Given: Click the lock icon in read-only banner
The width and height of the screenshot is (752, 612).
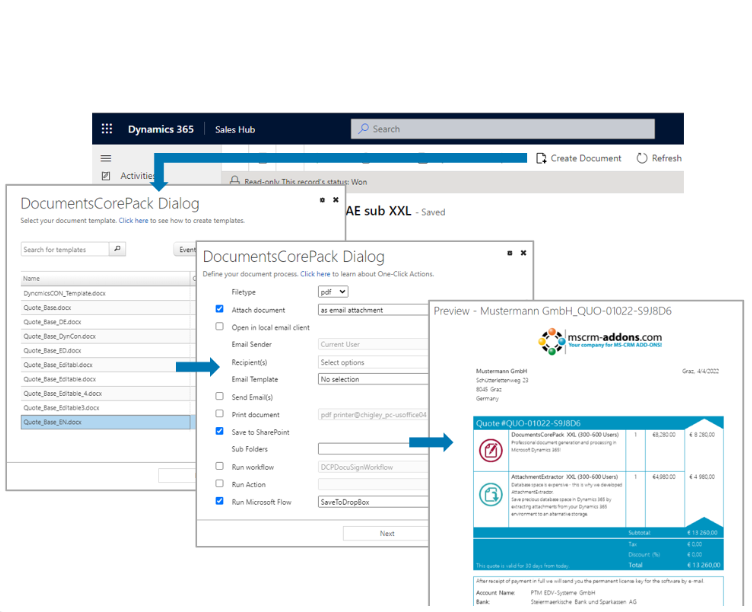Looking at the screenshot, I should click(x=235, y=181).
